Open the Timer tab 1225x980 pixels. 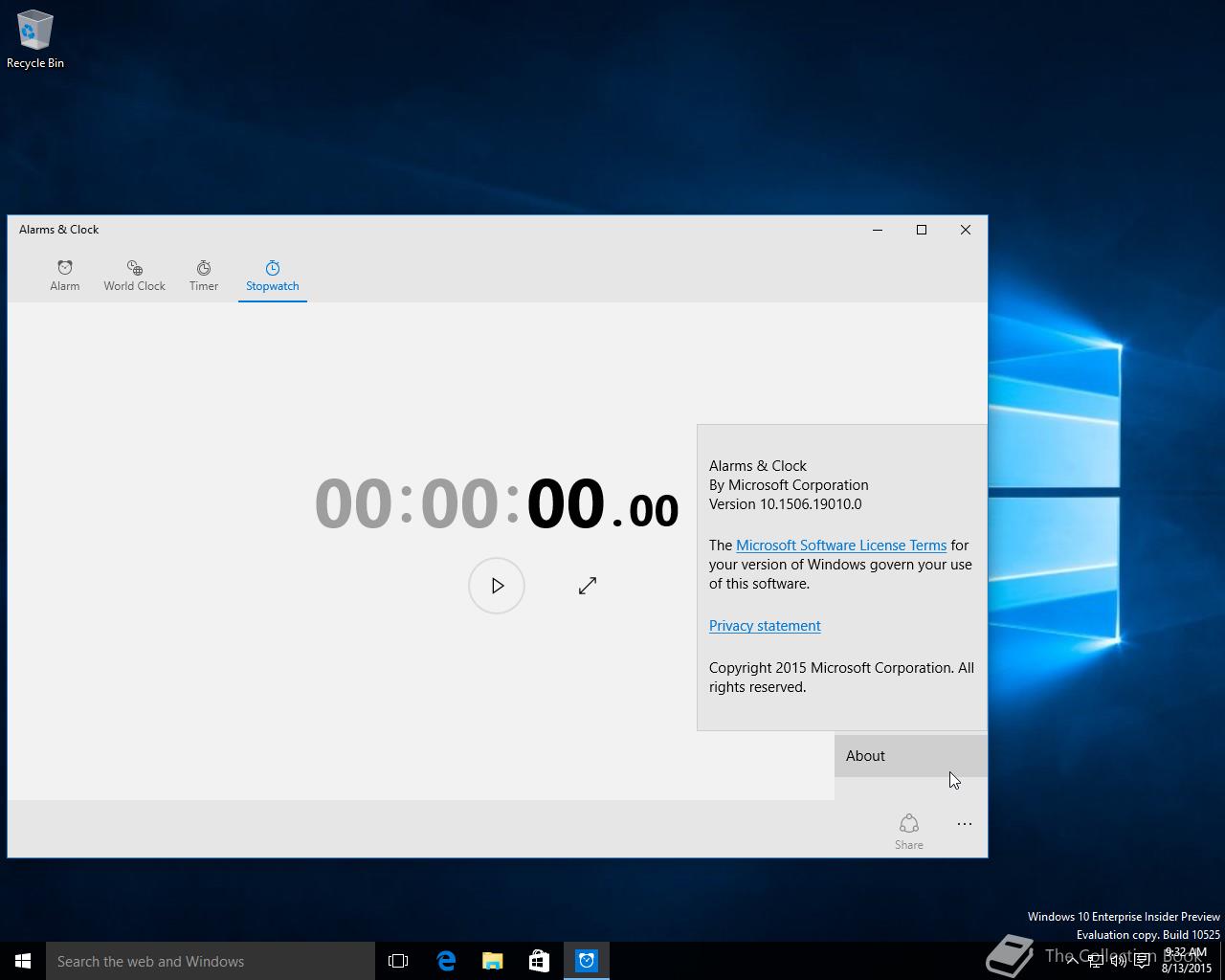203,275
